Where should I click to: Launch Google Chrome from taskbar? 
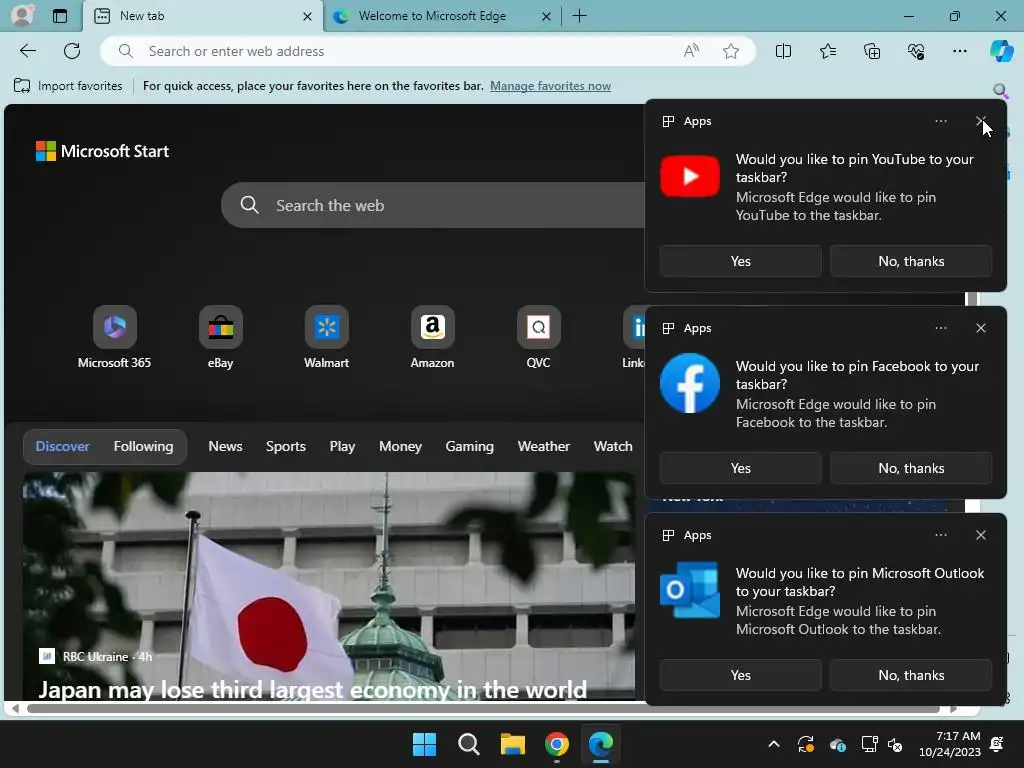(556, 744)
